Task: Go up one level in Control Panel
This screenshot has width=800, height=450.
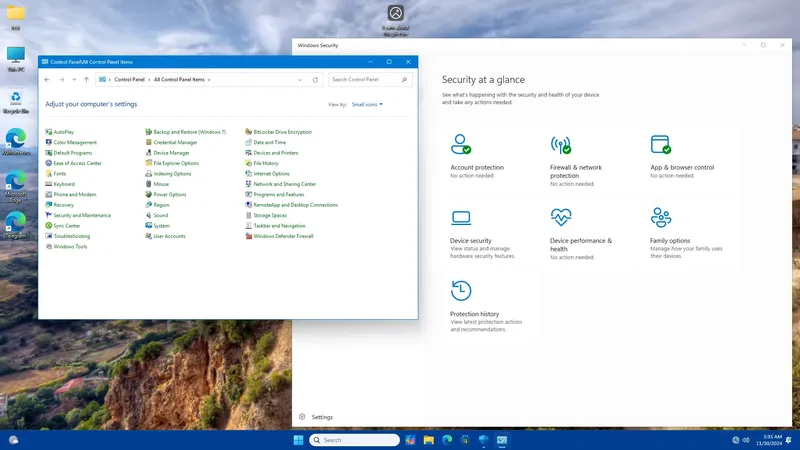Action: coord(86,80)
